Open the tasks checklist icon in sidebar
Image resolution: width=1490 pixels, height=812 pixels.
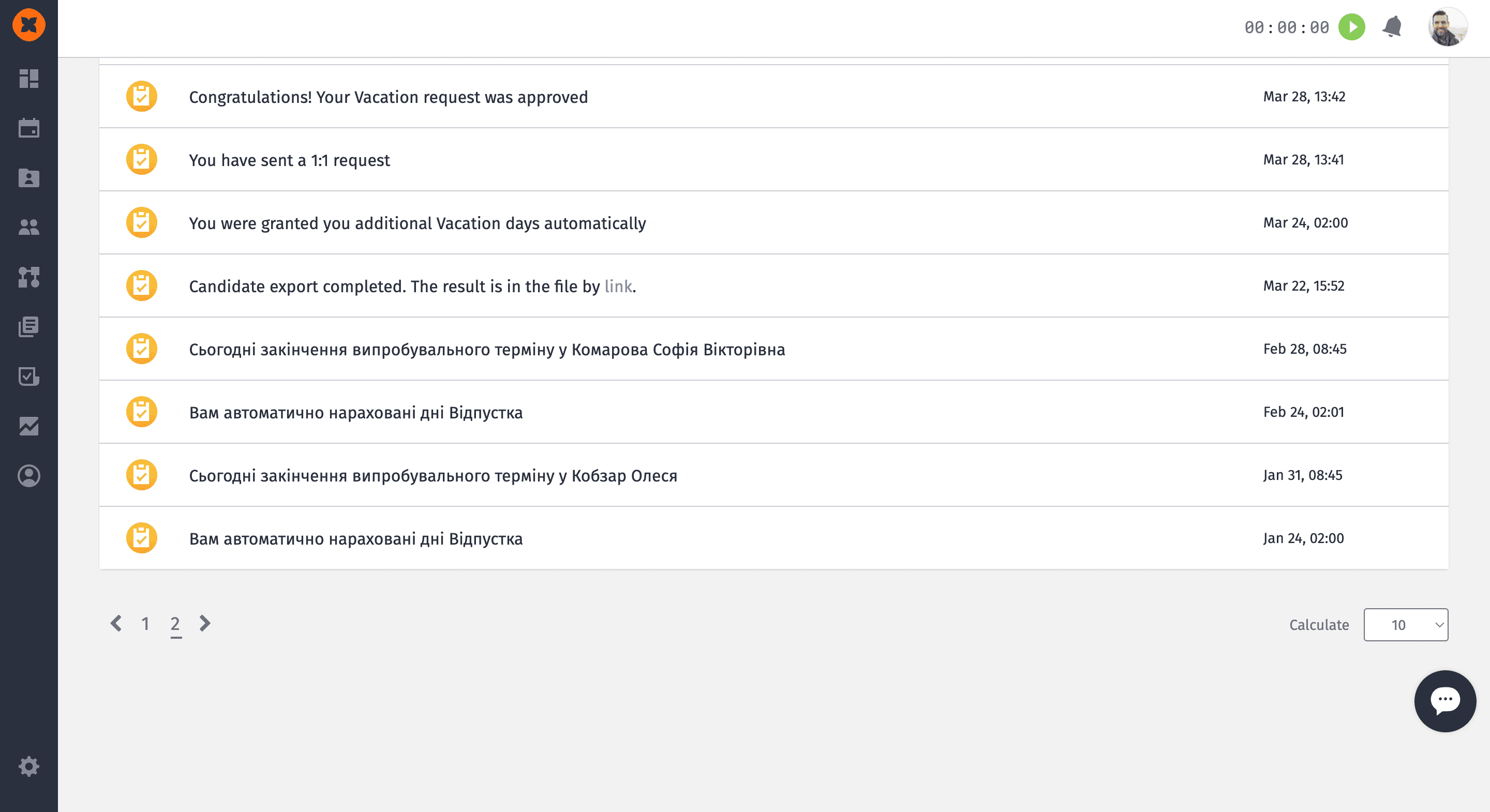pos(29,377)
